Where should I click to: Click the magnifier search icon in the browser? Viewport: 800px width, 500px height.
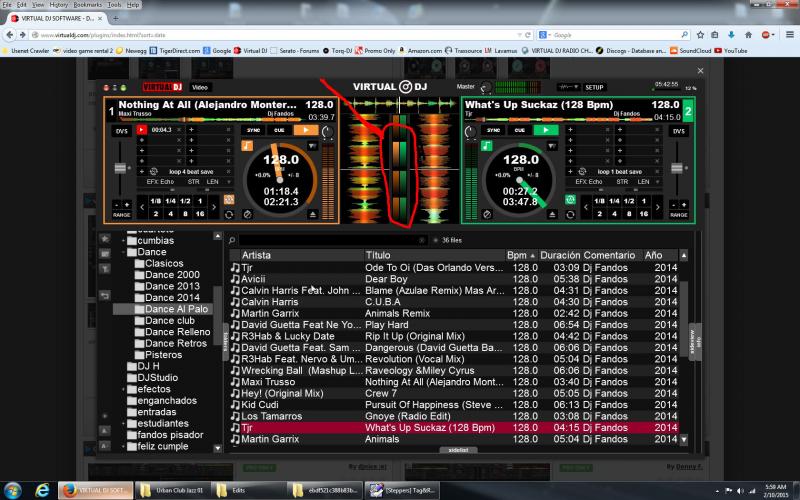tap(232, 240)
